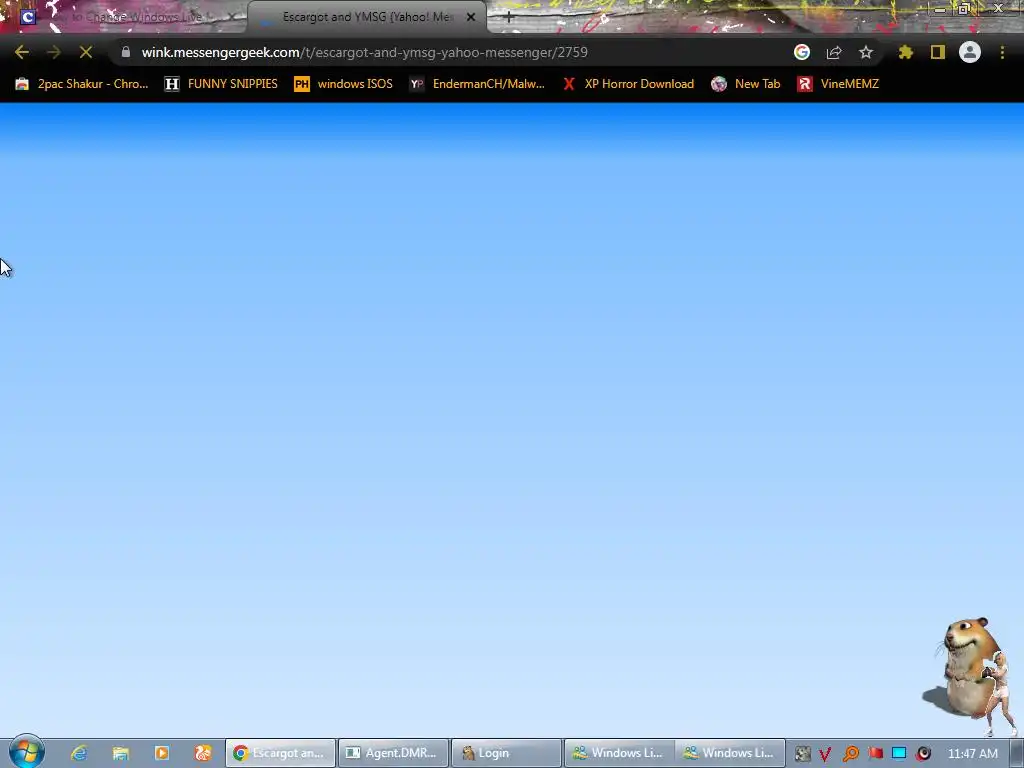The width and height of the screenshot is (1024, 768).
Task: Close the Change Windows Live tab
Action: click(x=232, y=17)
